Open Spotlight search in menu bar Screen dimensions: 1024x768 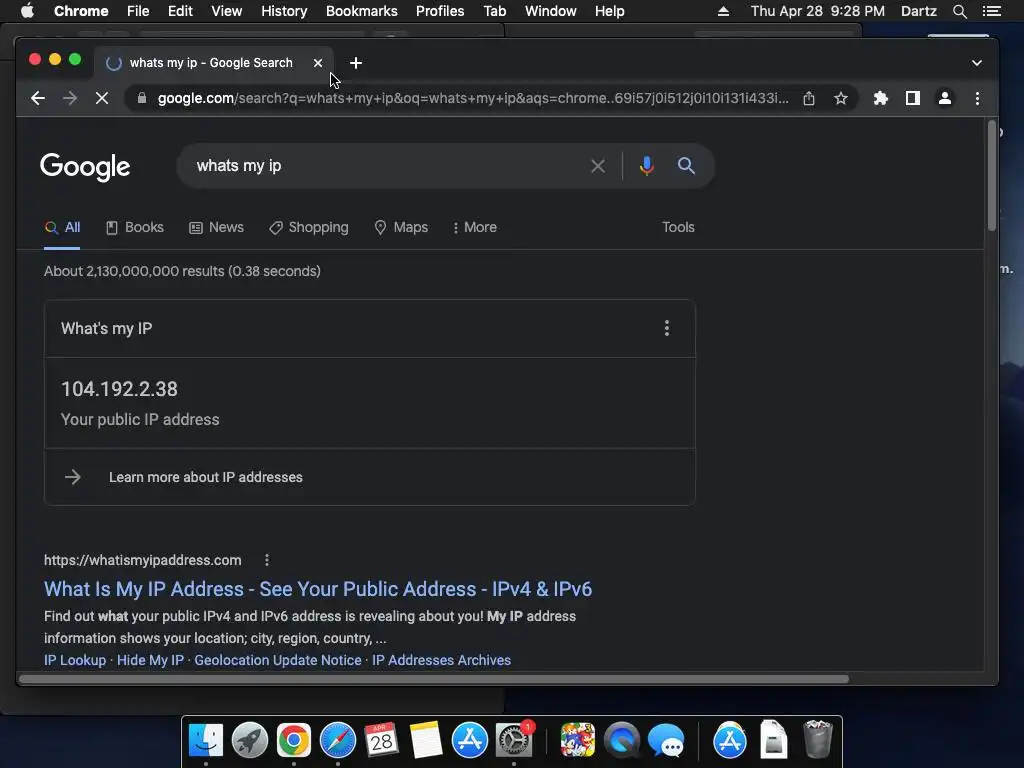click(959, 11)
